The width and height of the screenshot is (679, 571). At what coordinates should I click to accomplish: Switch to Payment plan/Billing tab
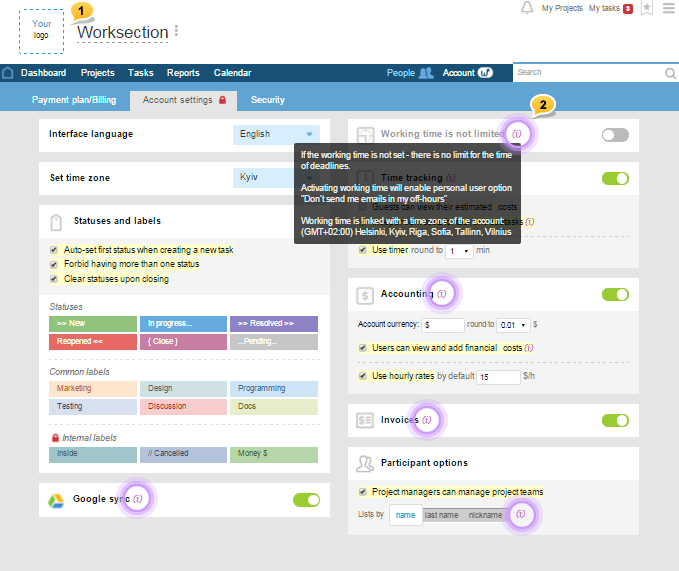[x=74, y=100]
